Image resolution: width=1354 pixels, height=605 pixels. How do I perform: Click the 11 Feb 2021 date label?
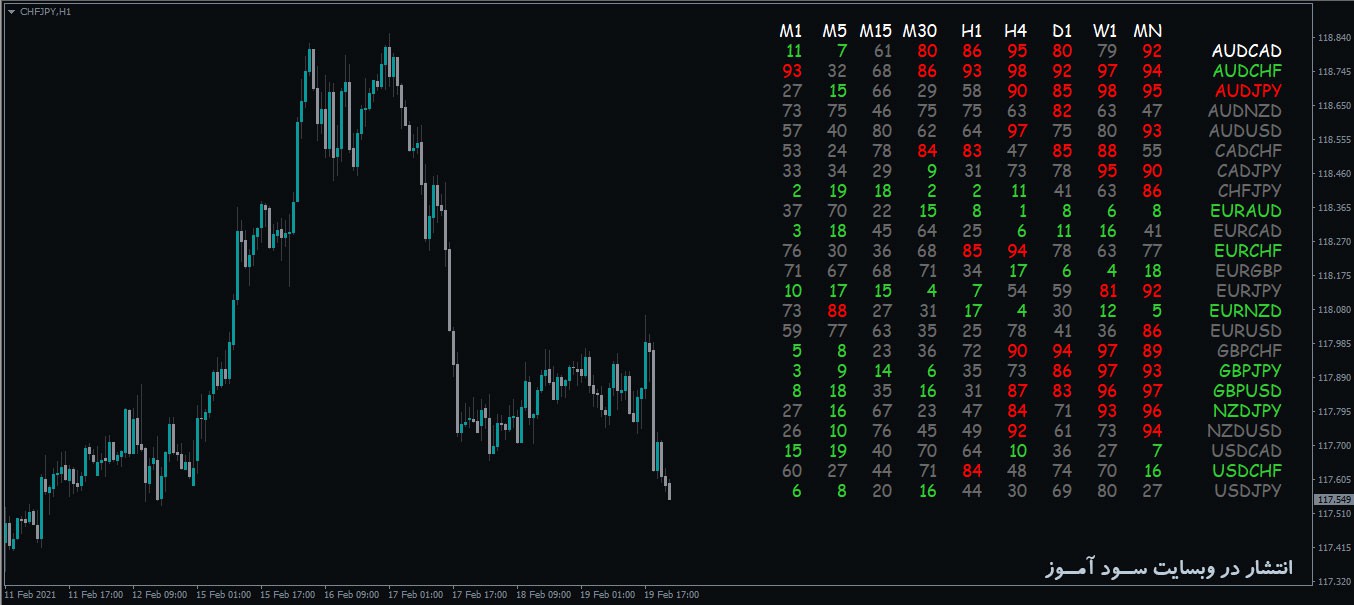[x=31, y=595]
